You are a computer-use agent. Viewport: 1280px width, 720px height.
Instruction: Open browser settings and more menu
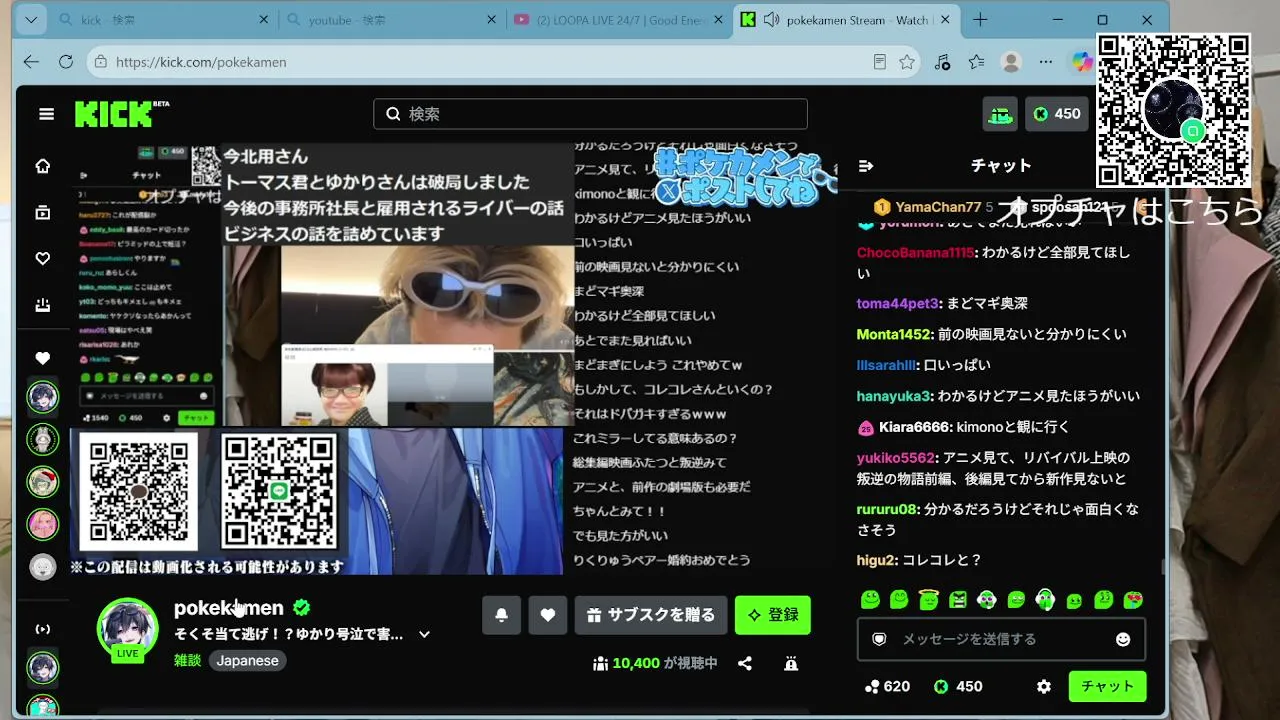point(1046,62)
